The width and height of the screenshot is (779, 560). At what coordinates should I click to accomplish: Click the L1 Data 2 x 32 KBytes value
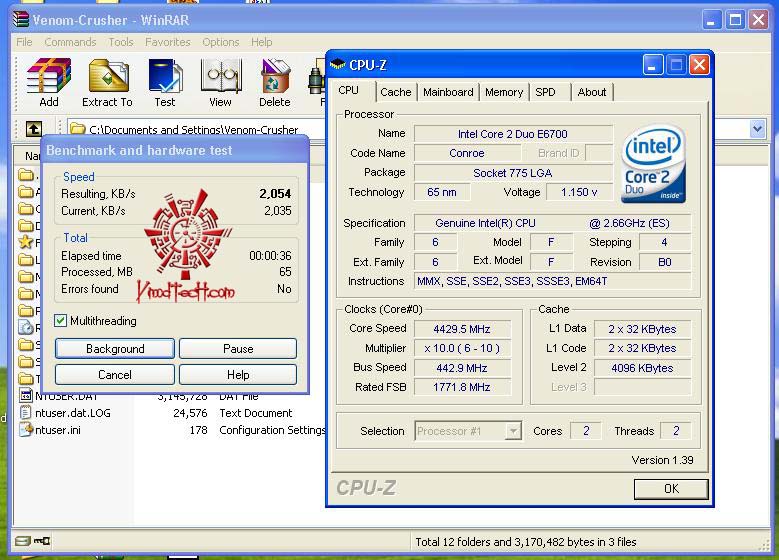point(642,329)
